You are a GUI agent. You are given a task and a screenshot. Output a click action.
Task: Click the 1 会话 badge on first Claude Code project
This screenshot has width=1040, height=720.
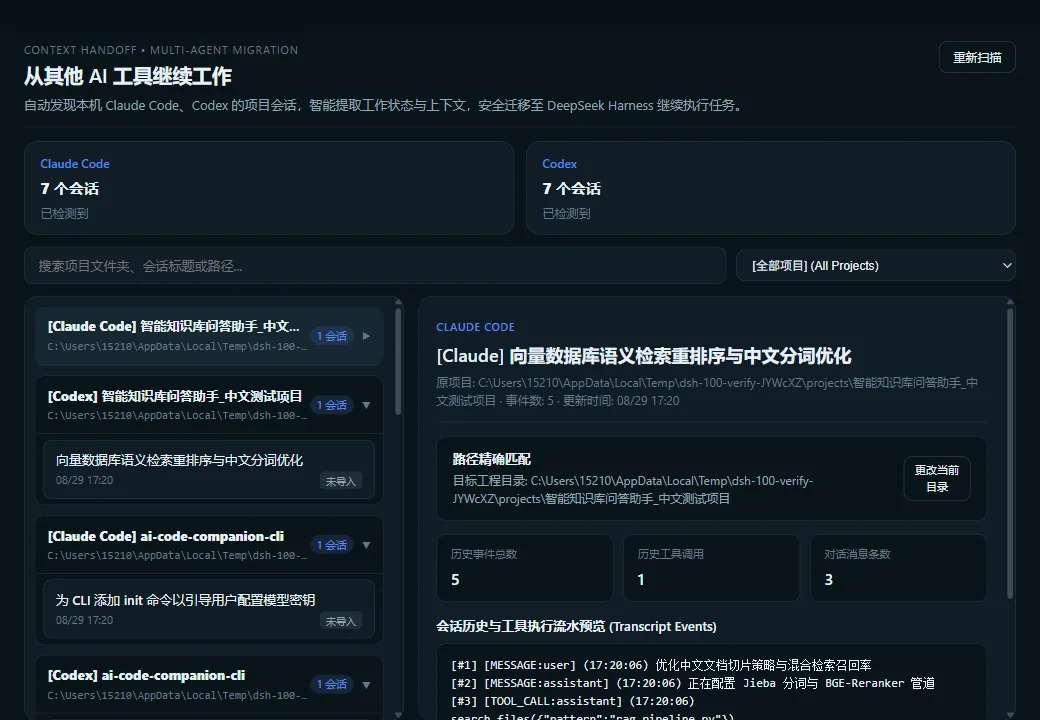(332, 336)
